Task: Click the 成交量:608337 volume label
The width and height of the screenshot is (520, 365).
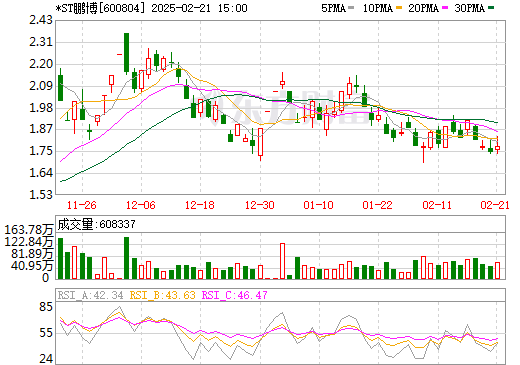Action: point(96,224)
